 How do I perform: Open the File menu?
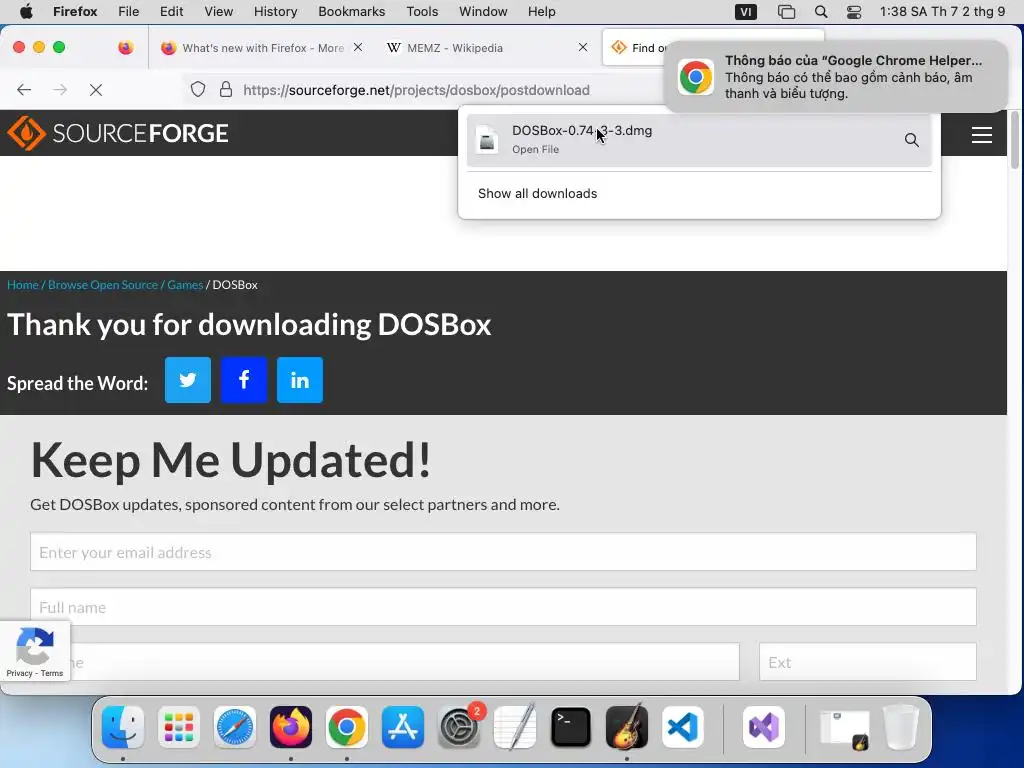[129, 12]
